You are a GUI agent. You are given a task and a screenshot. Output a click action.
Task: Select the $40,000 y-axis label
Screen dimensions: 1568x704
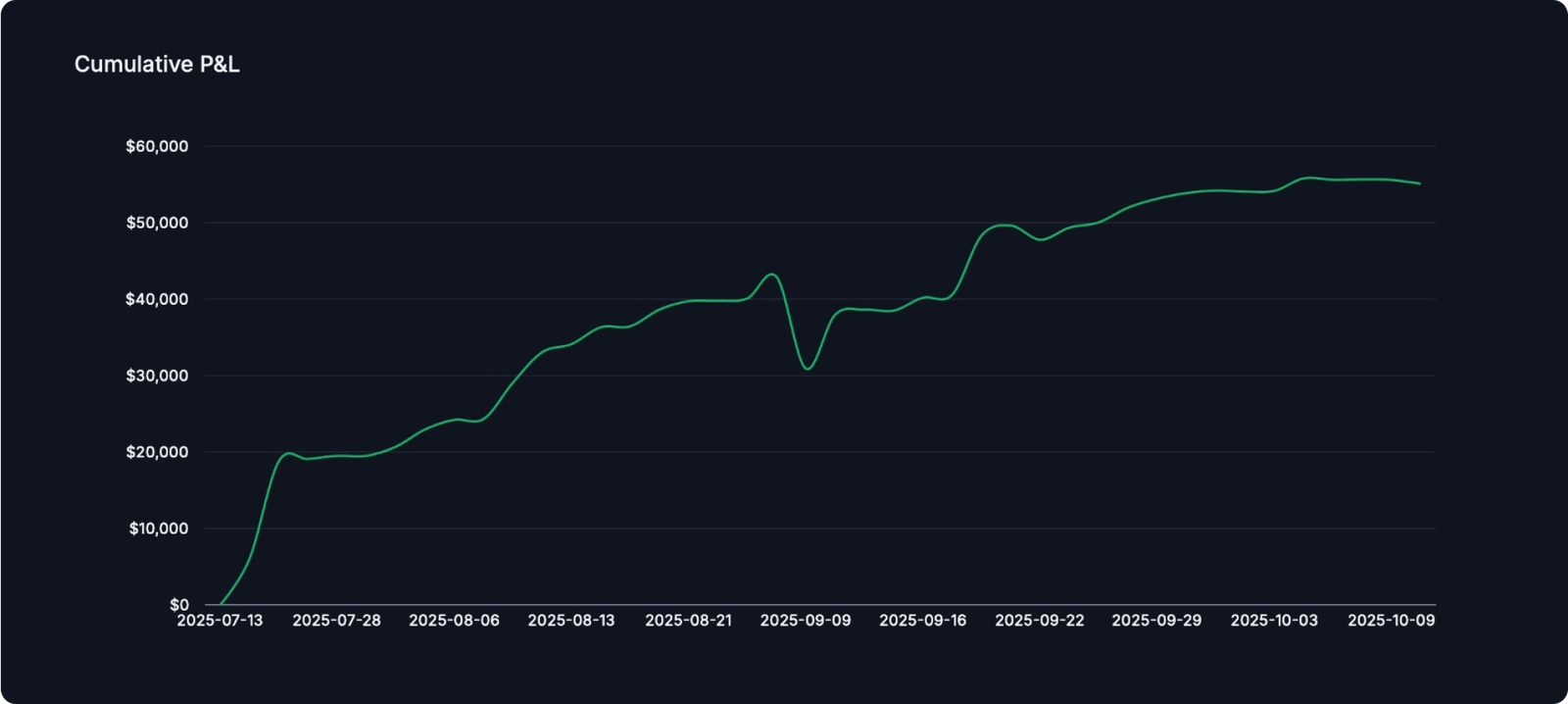[157, 299]
